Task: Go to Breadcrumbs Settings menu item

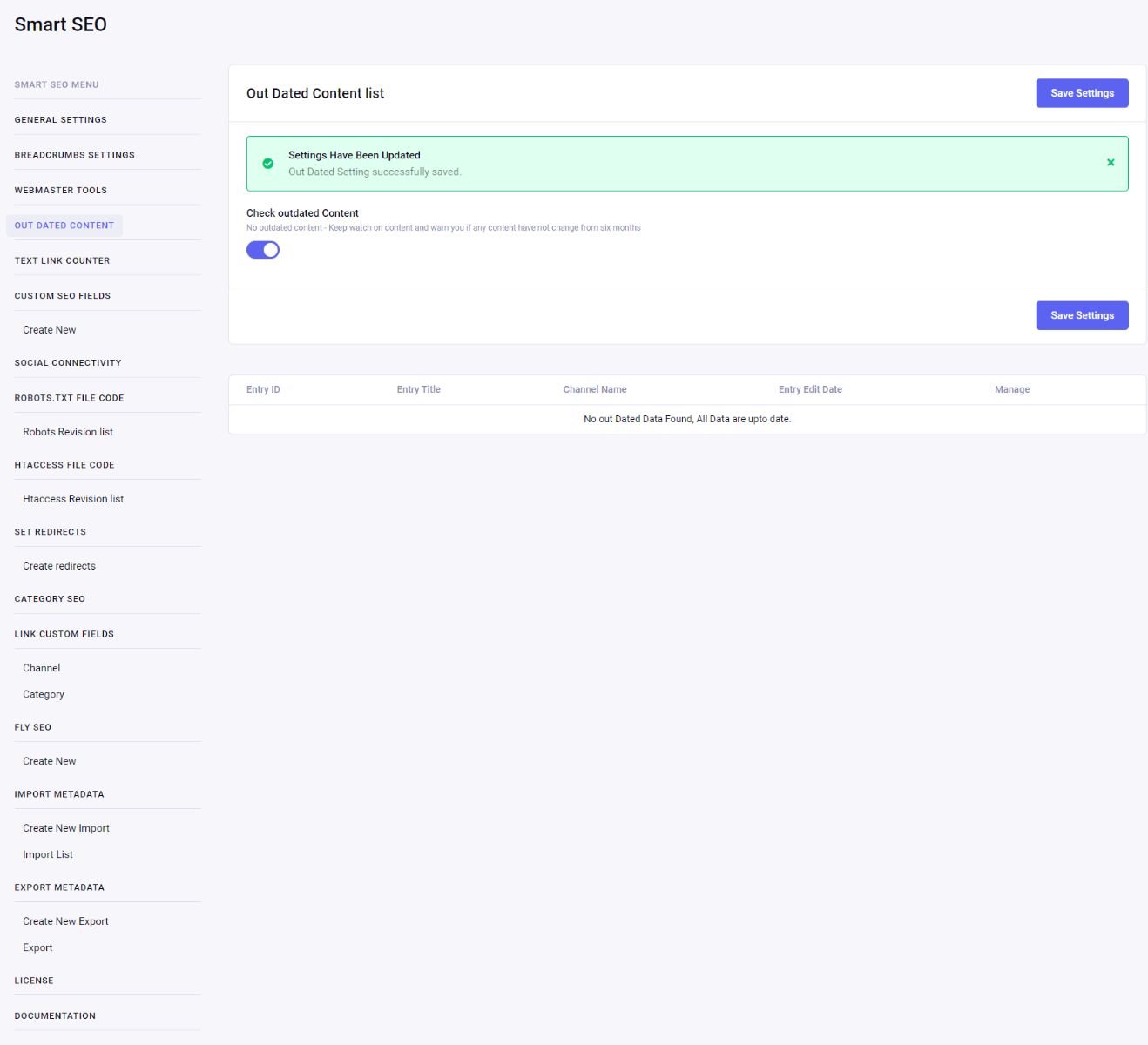Action: [75, 155]
